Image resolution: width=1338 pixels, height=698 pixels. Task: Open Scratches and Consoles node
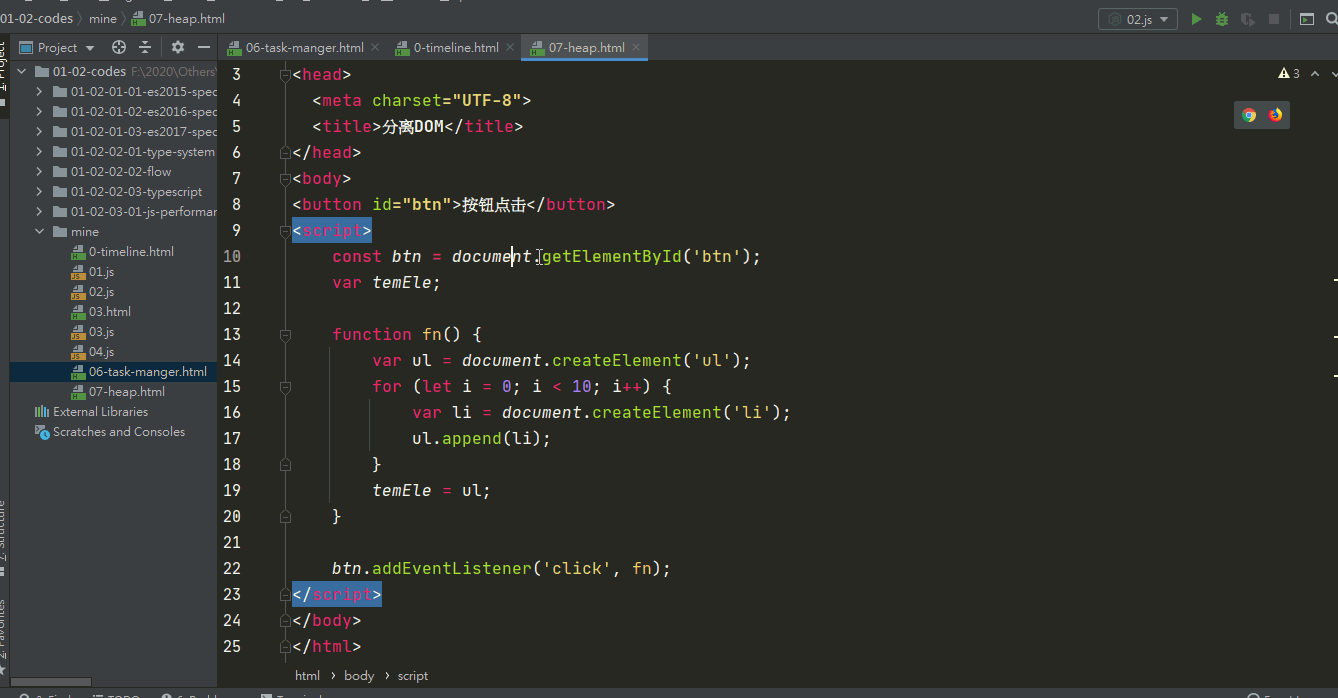pyautogui.click(x=110, y=432)
